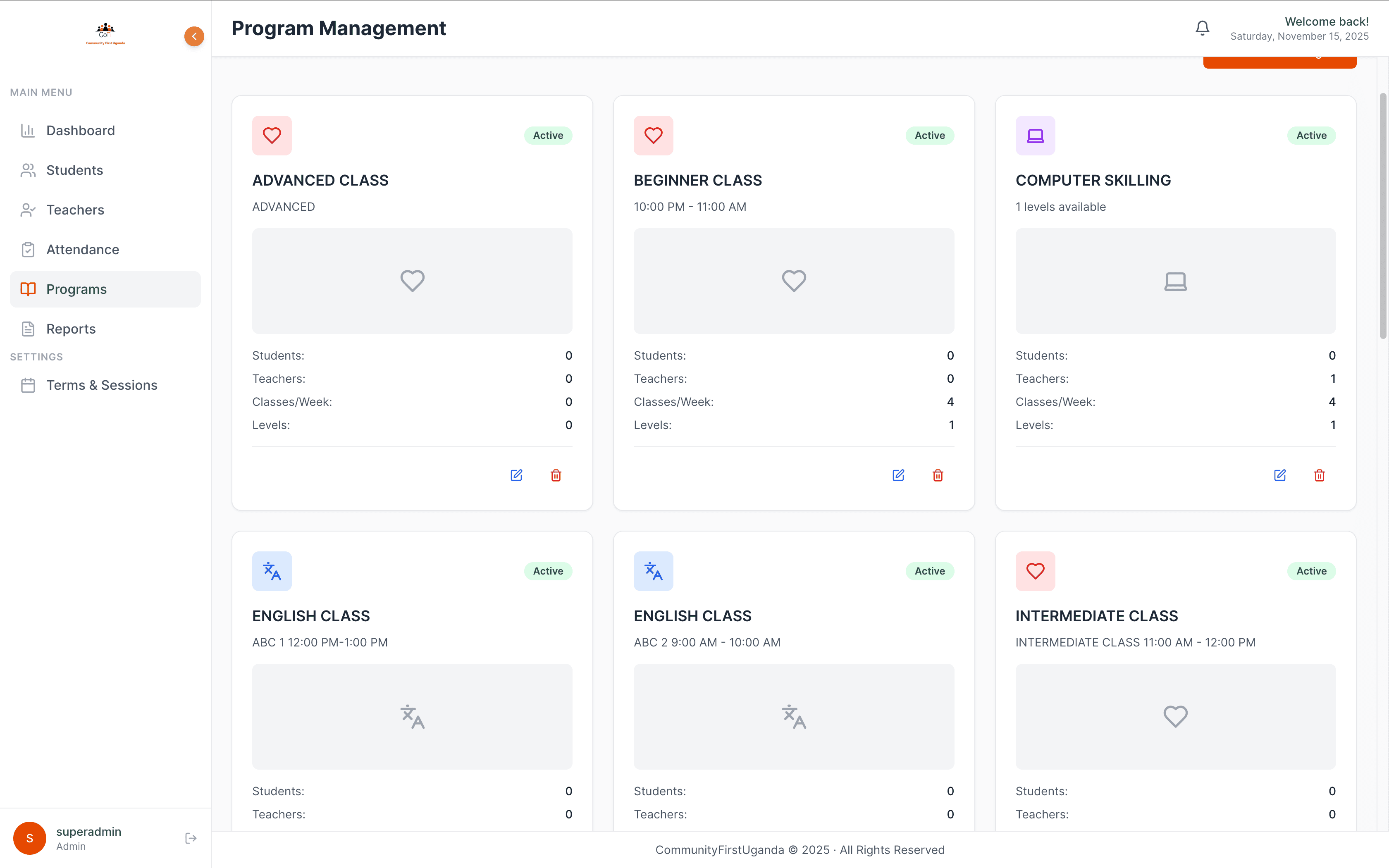This screenshot has width=1389, height=868.
Task: Click the Active badge on BEGINNER CLASS
Action: 930,136
